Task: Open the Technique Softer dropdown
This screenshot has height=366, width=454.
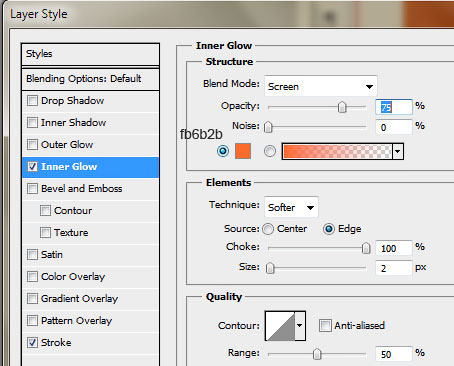Action: point(291,207)
